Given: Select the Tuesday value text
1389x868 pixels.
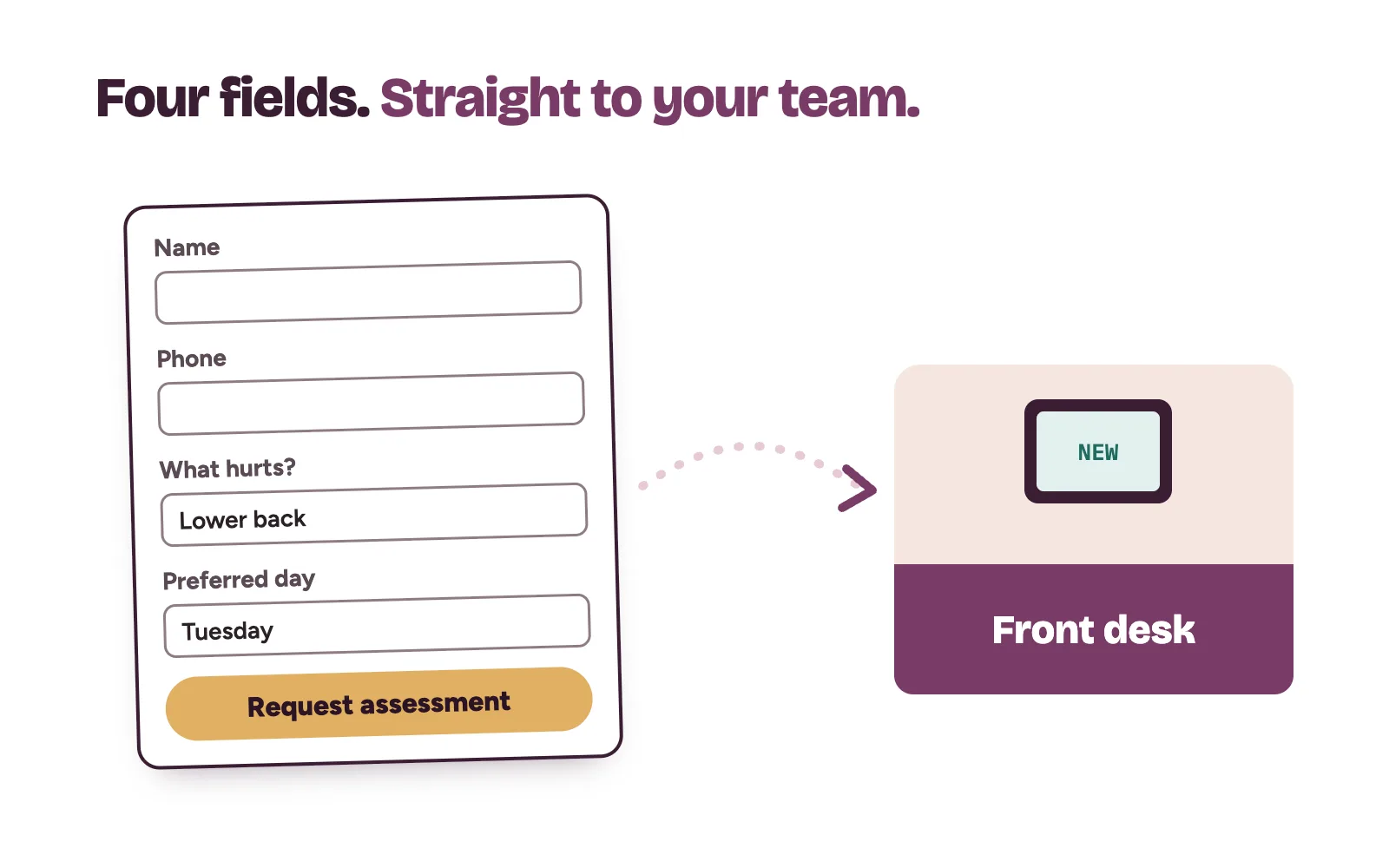Looking at the screenshot, I should click(227, 631).
